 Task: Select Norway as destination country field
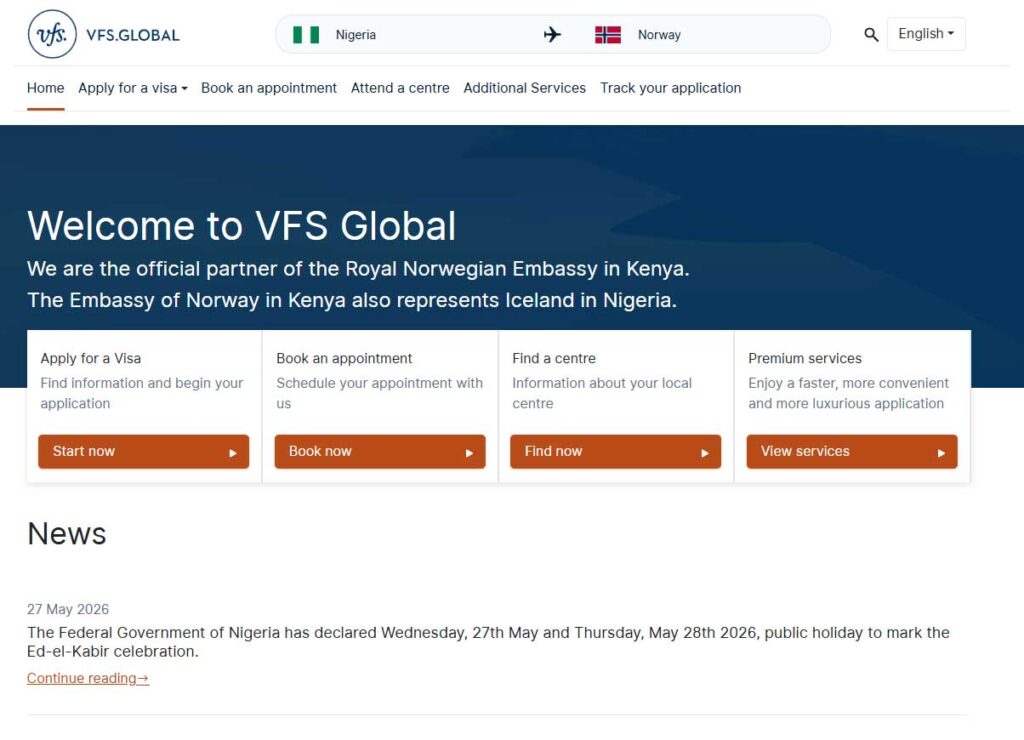coord(659,35)
